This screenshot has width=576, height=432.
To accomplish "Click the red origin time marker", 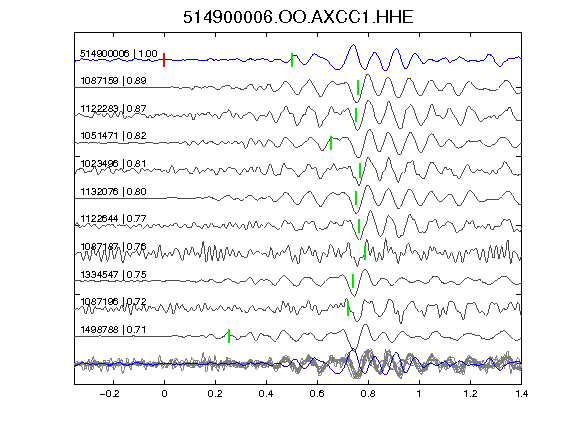I will (x=164, y=60).
